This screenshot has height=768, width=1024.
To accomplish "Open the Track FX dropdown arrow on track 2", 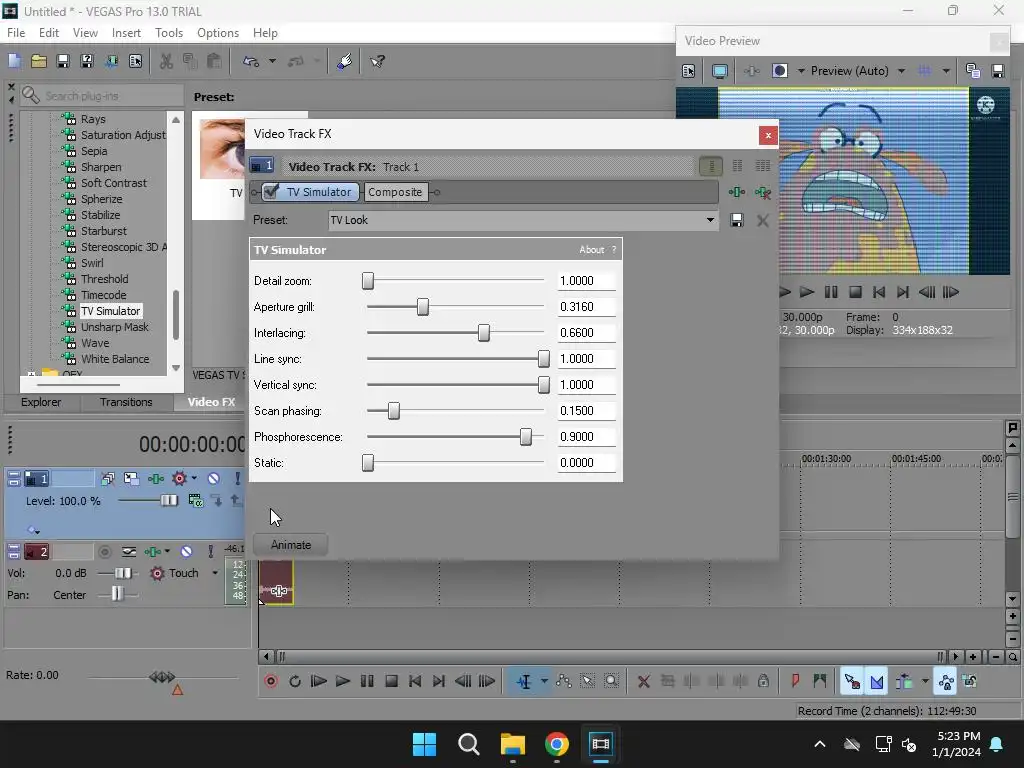I will 167,552.
